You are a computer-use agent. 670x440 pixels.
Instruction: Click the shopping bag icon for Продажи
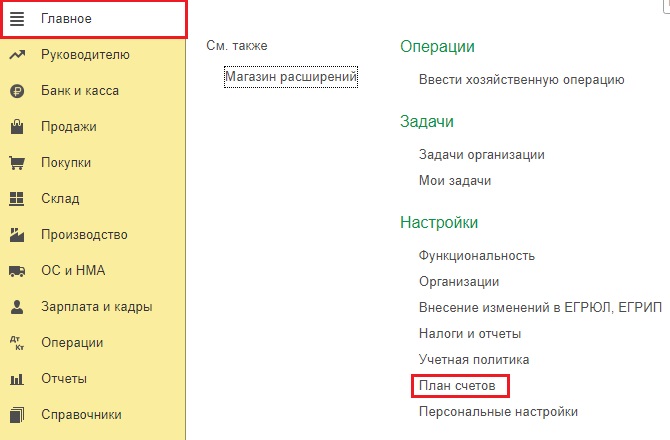[17, 127]
